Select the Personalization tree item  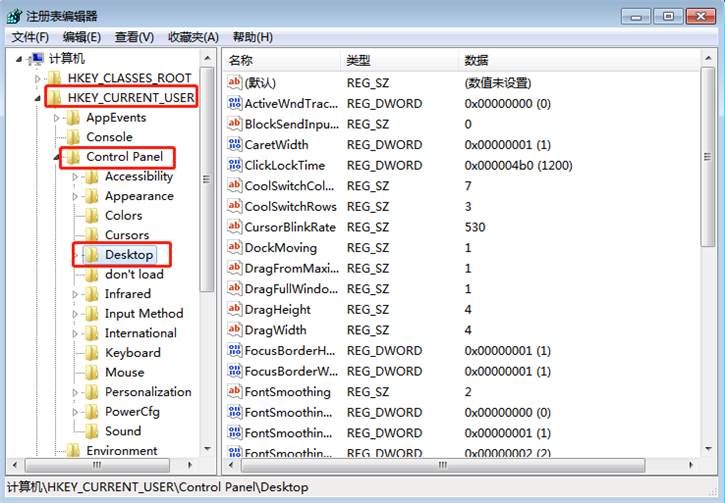(147, 392)
